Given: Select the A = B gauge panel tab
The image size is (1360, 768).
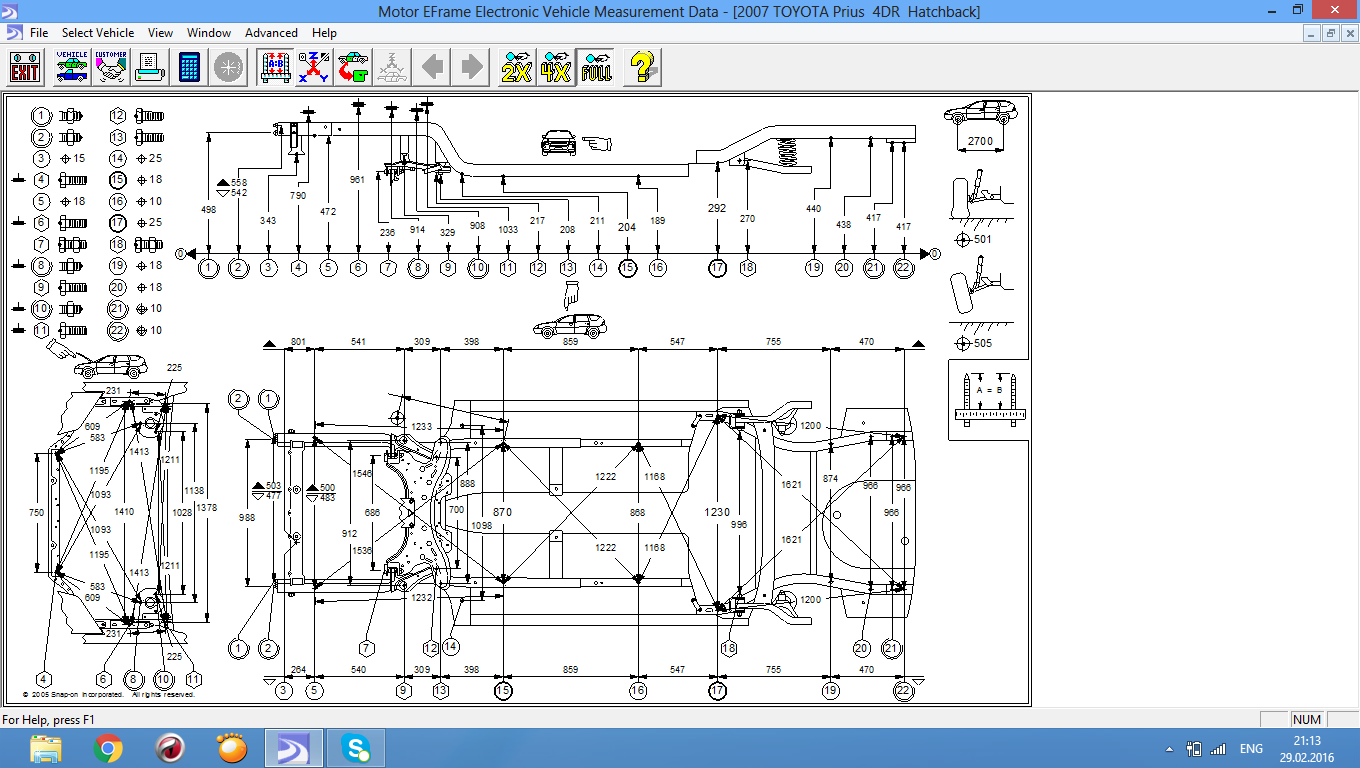Looking at the screenshot, I should pyautogui.click(x=988, y=399).
